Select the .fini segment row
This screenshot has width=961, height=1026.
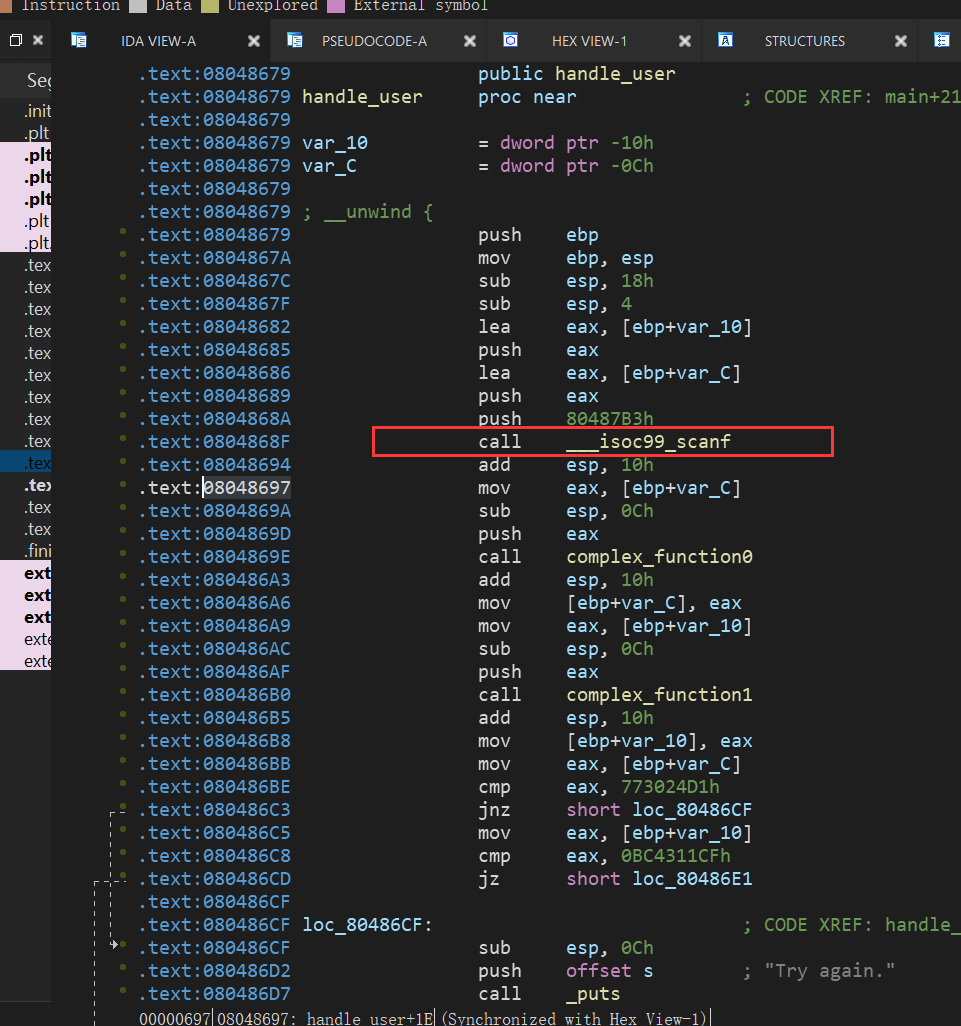26,551
